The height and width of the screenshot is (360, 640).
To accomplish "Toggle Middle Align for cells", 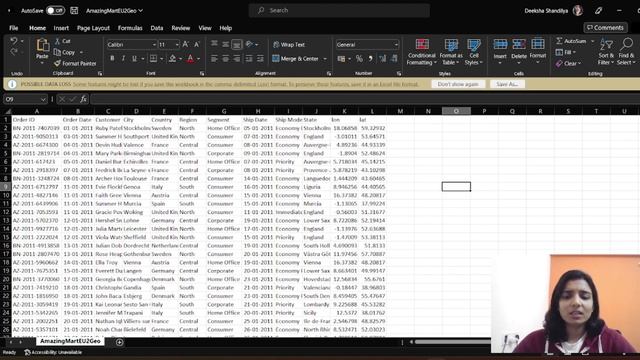I will coord(225,44).
